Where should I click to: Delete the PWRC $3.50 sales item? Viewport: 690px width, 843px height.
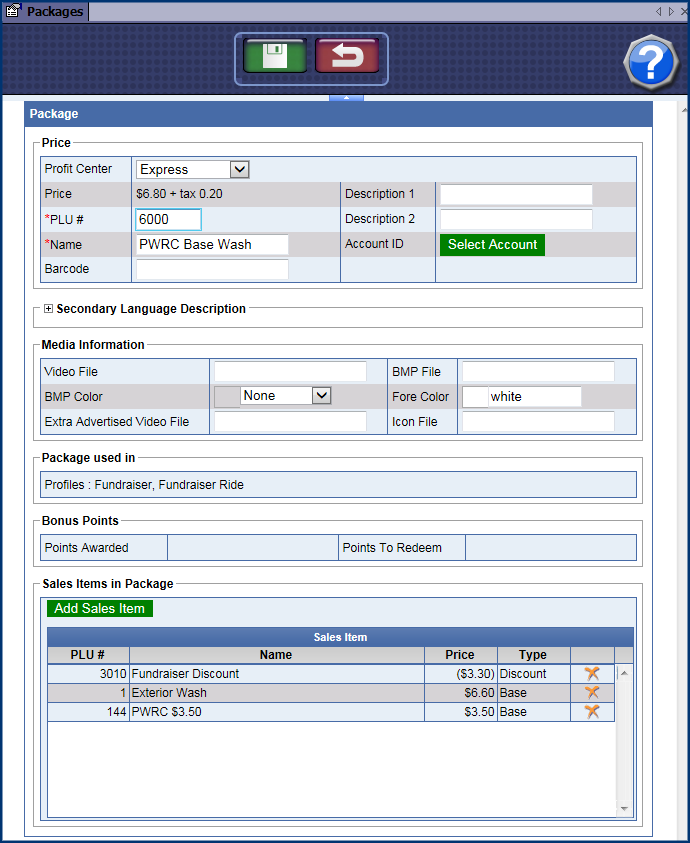[x=592, y=711]
